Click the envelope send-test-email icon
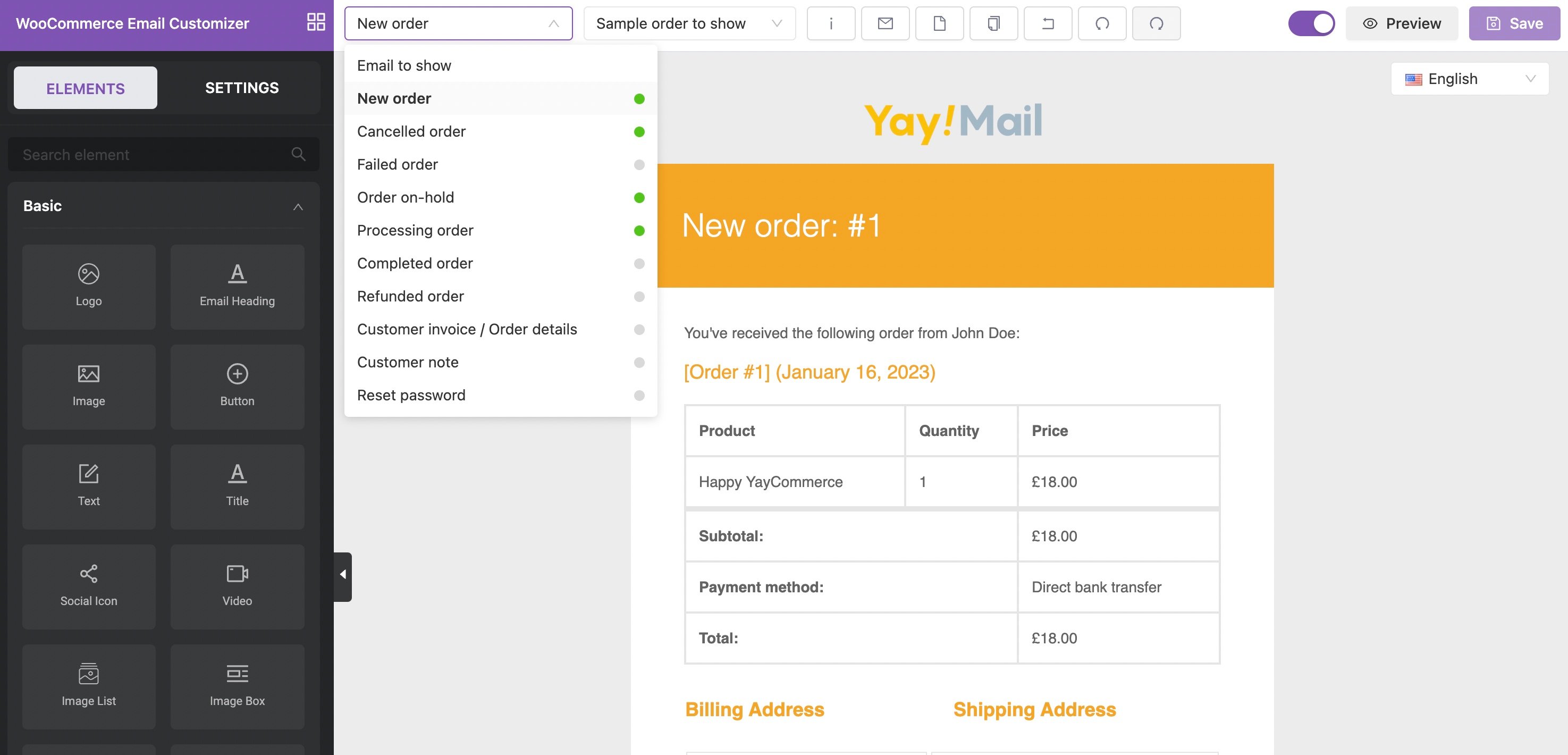The height and width of the screenshot is (755, 1568). point(885,23)
